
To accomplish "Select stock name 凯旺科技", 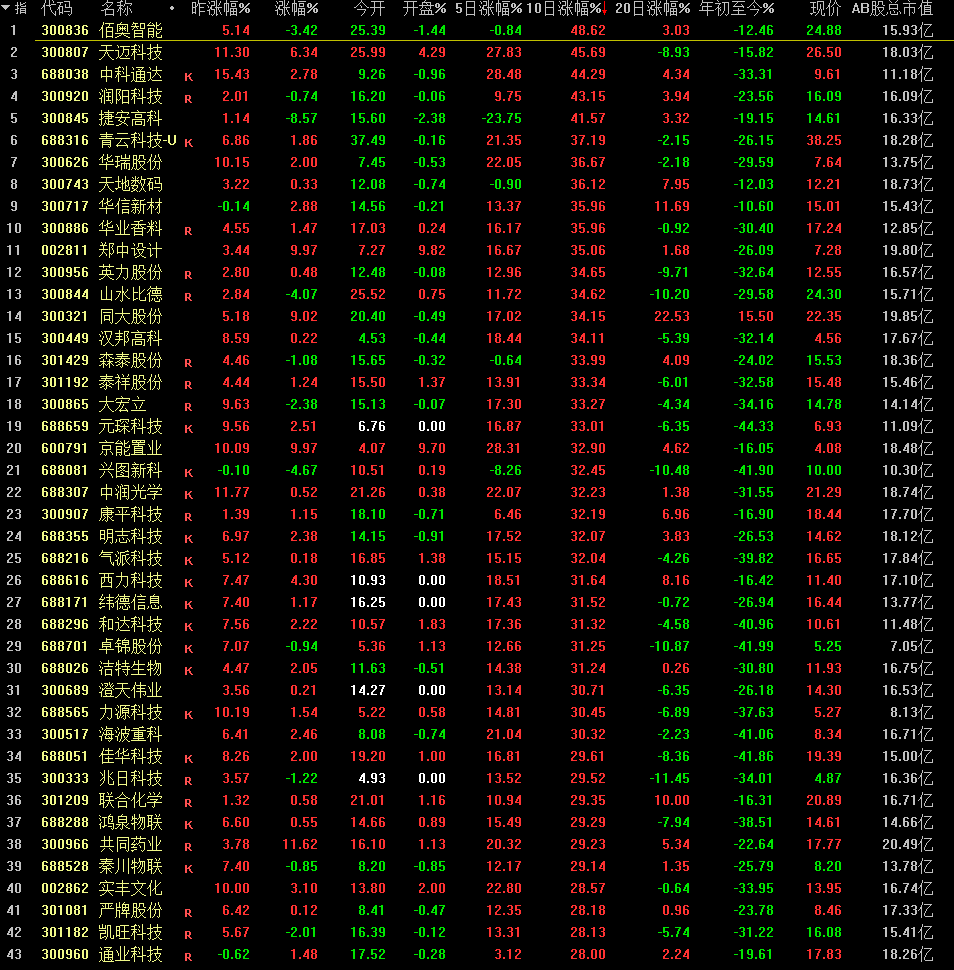I will pyautogui.click(x=131, y=932).
